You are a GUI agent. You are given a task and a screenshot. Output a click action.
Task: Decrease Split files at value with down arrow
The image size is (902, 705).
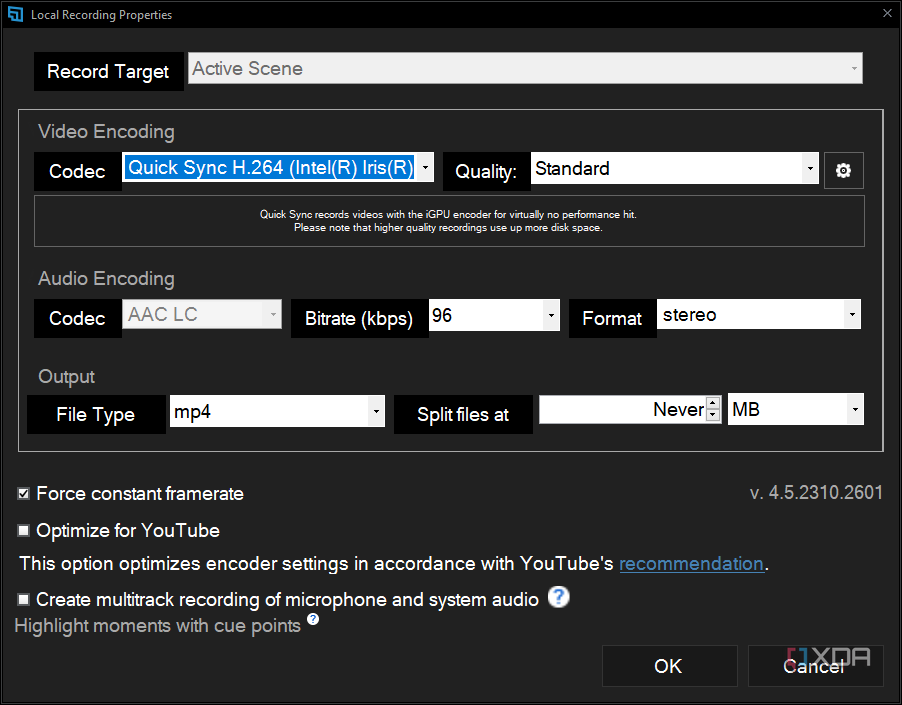[713, 415]
